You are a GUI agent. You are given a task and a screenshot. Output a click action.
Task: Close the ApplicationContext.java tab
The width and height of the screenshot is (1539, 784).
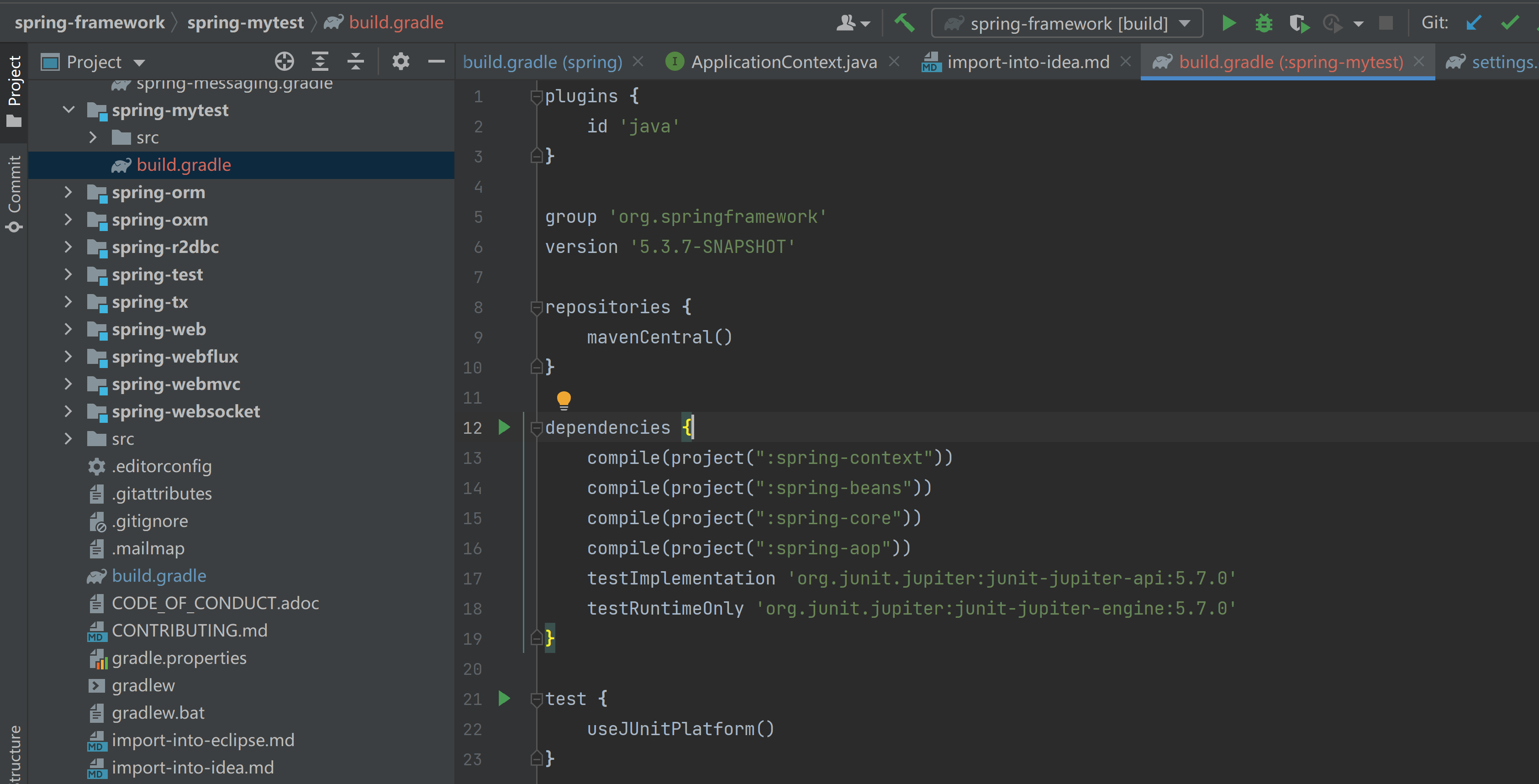point(894,62)
